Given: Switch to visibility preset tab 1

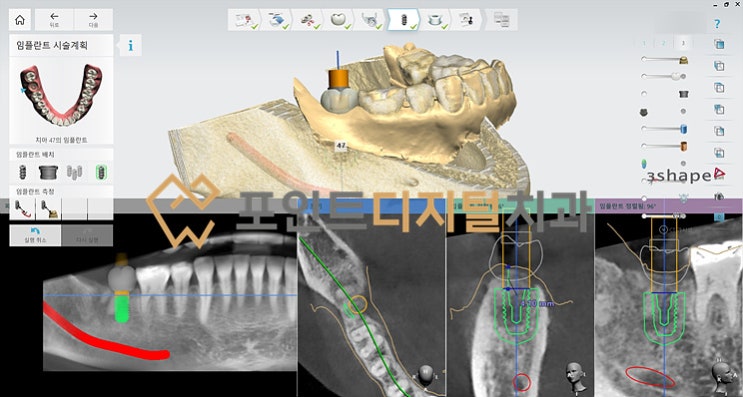Looking at the screenshot, I should pos(644,43).
